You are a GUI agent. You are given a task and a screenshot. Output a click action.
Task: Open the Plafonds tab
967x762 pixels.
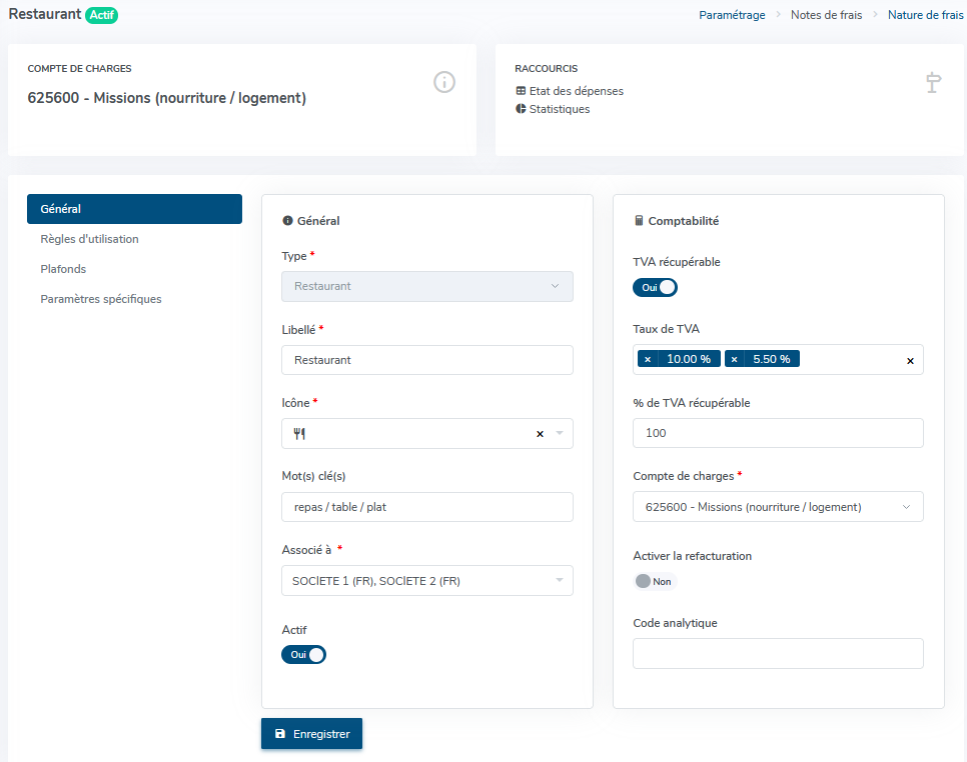[64, 269]
